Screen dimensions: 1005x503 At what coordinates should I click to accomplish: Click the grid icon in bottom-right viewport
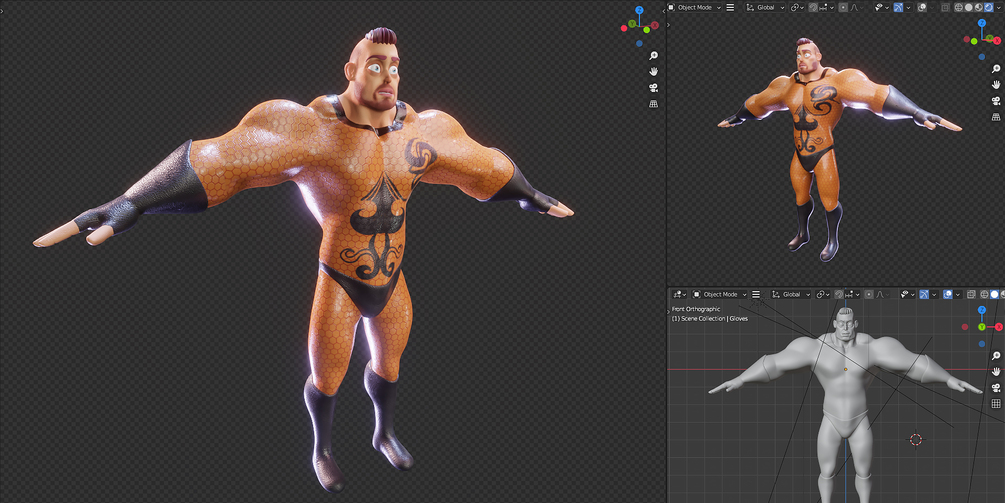[x=996, y=404]
